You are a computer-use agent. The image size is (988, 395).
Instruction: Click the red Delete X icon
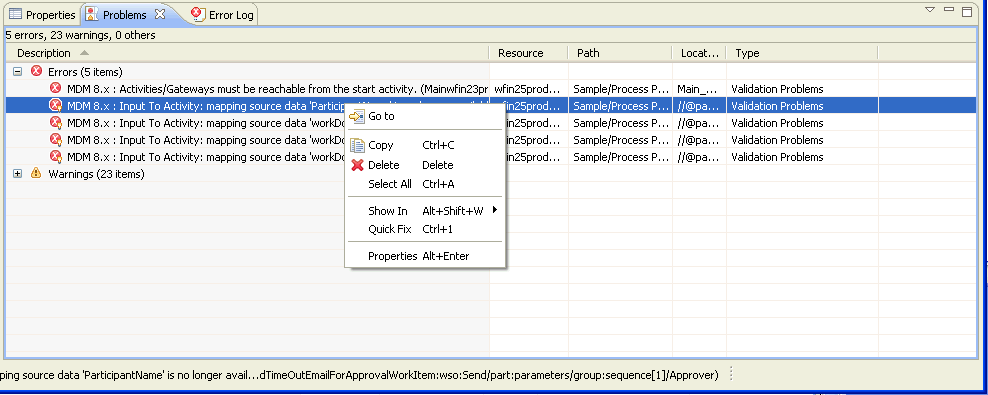357,165
